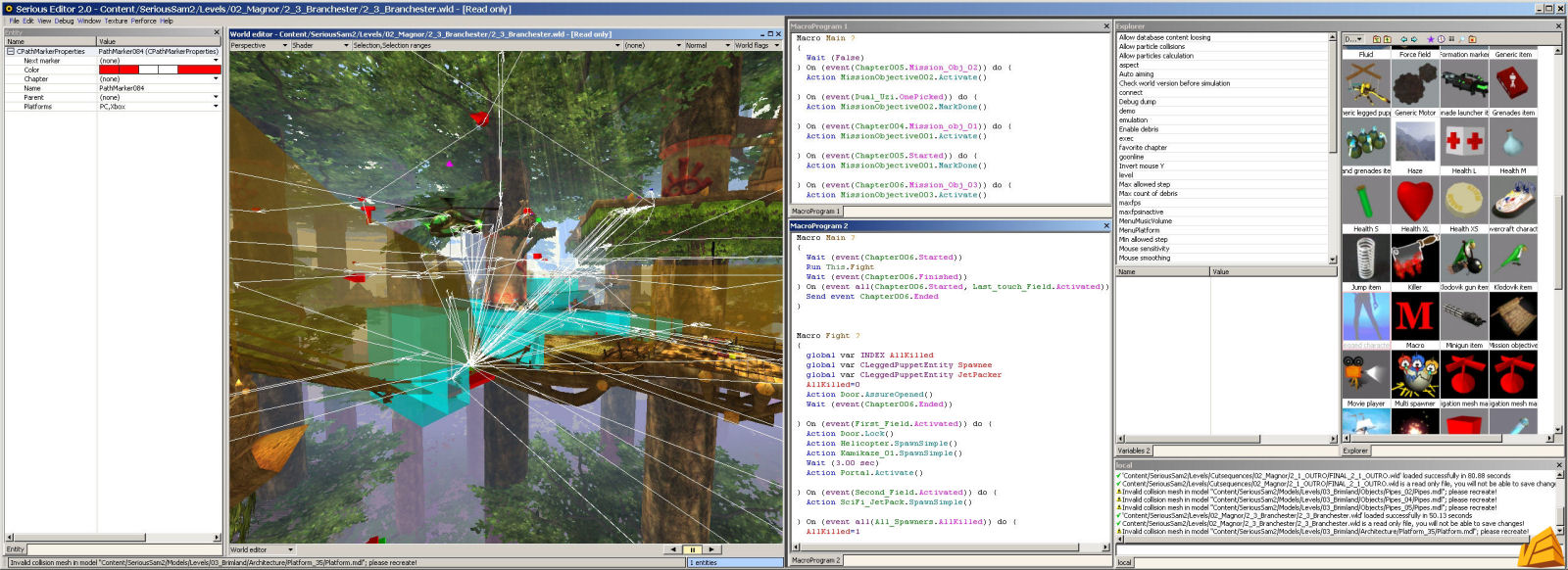Choose the Generic legged puppet thumbnail

click(1366, 83)
